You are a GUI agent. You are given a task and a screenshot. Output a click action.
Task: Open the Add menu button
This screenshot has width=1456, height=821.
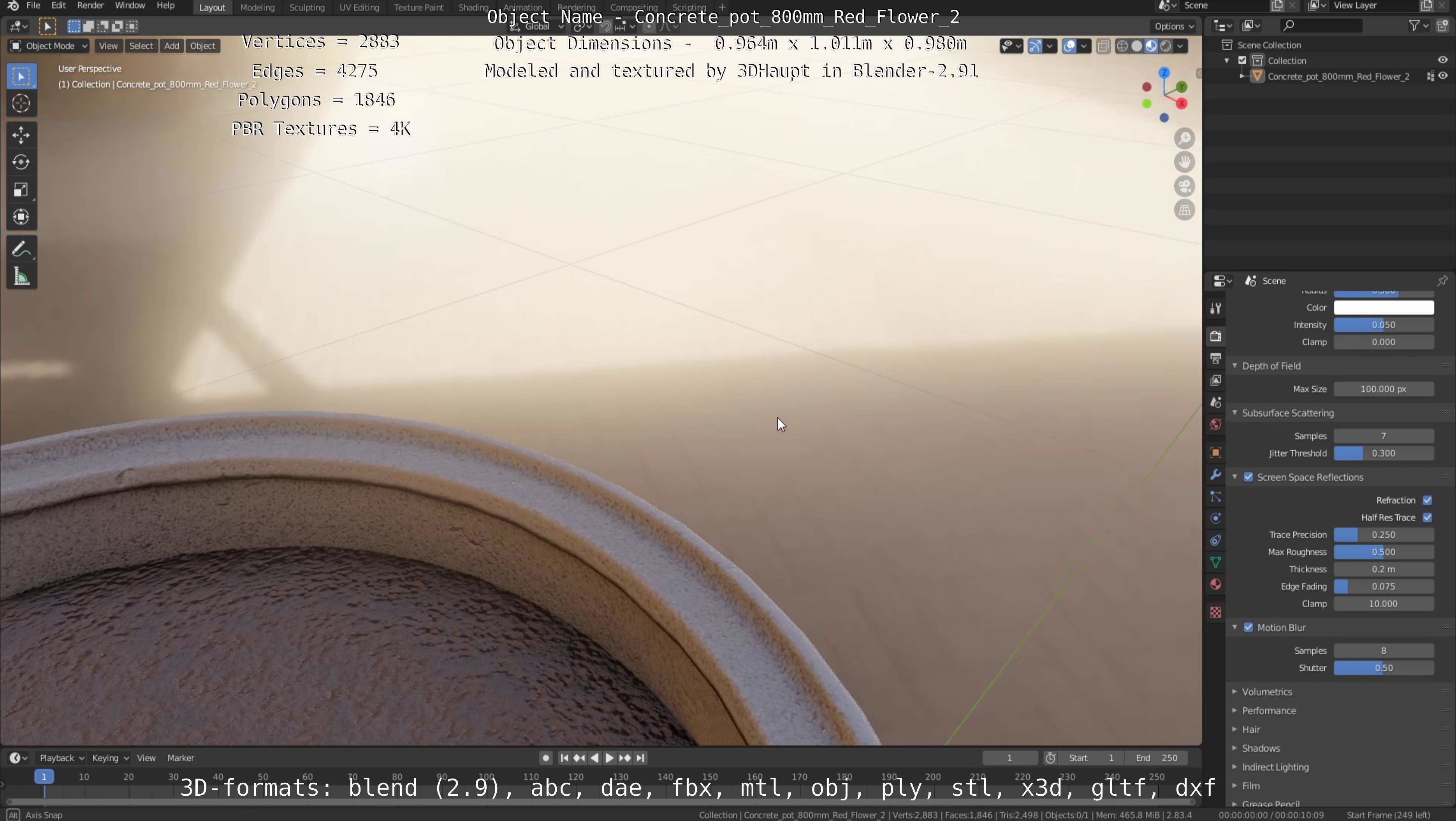tap(171, 46)
